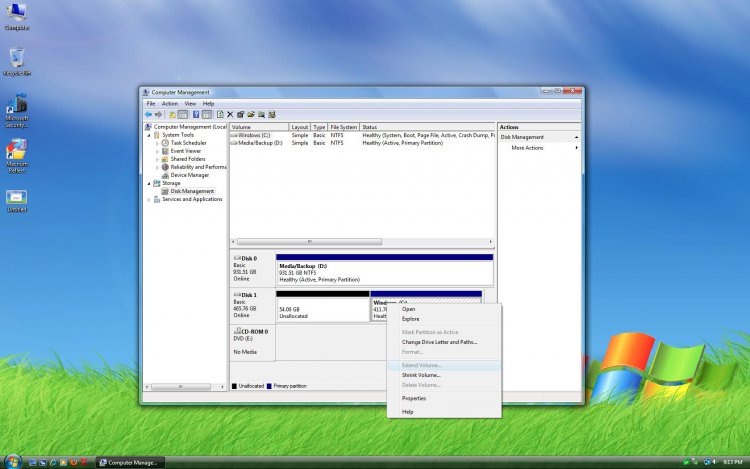Click the open-folder toolbar icon

251,115
